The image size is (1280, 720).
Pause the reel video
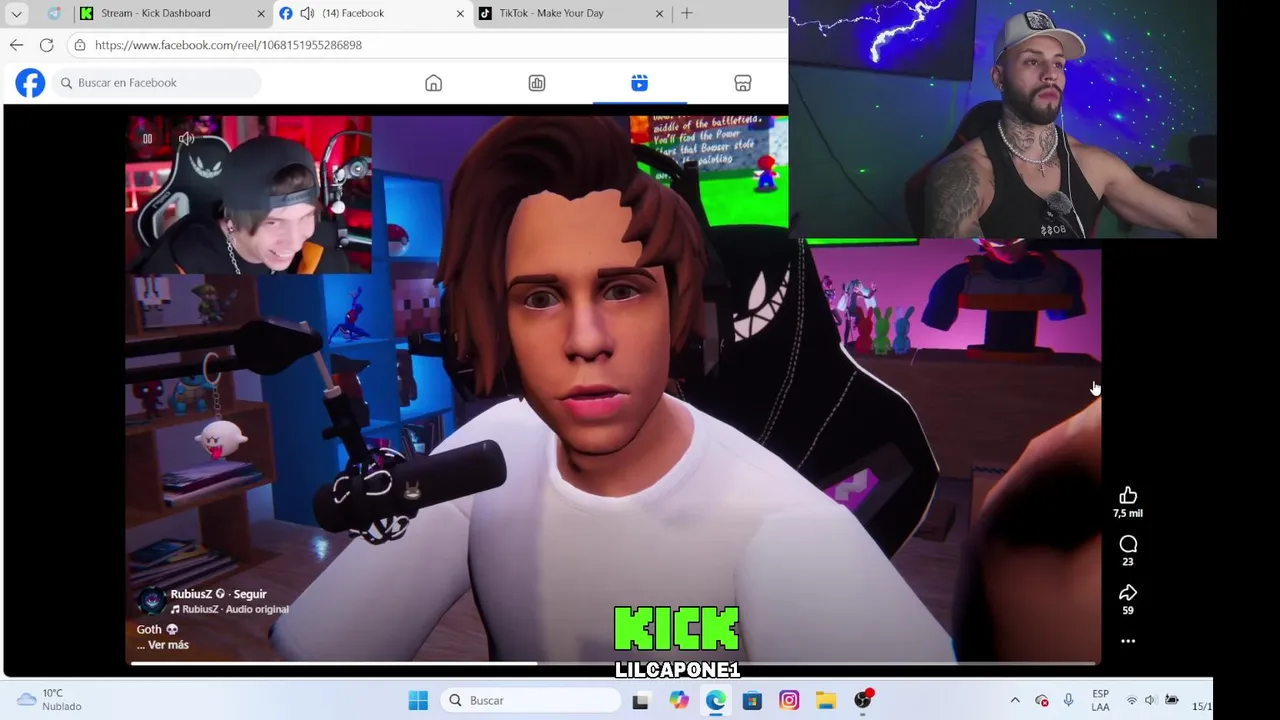(x=147, y=139)
